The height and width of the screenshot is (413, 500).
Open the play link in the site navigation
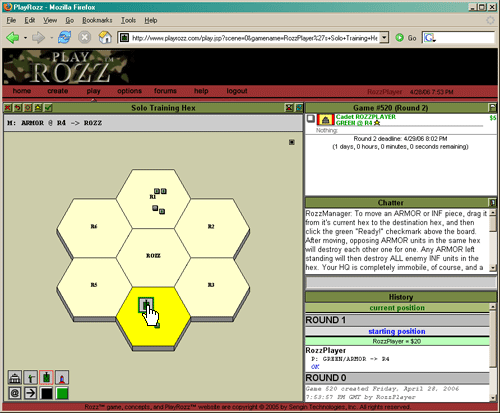point(93,91)
